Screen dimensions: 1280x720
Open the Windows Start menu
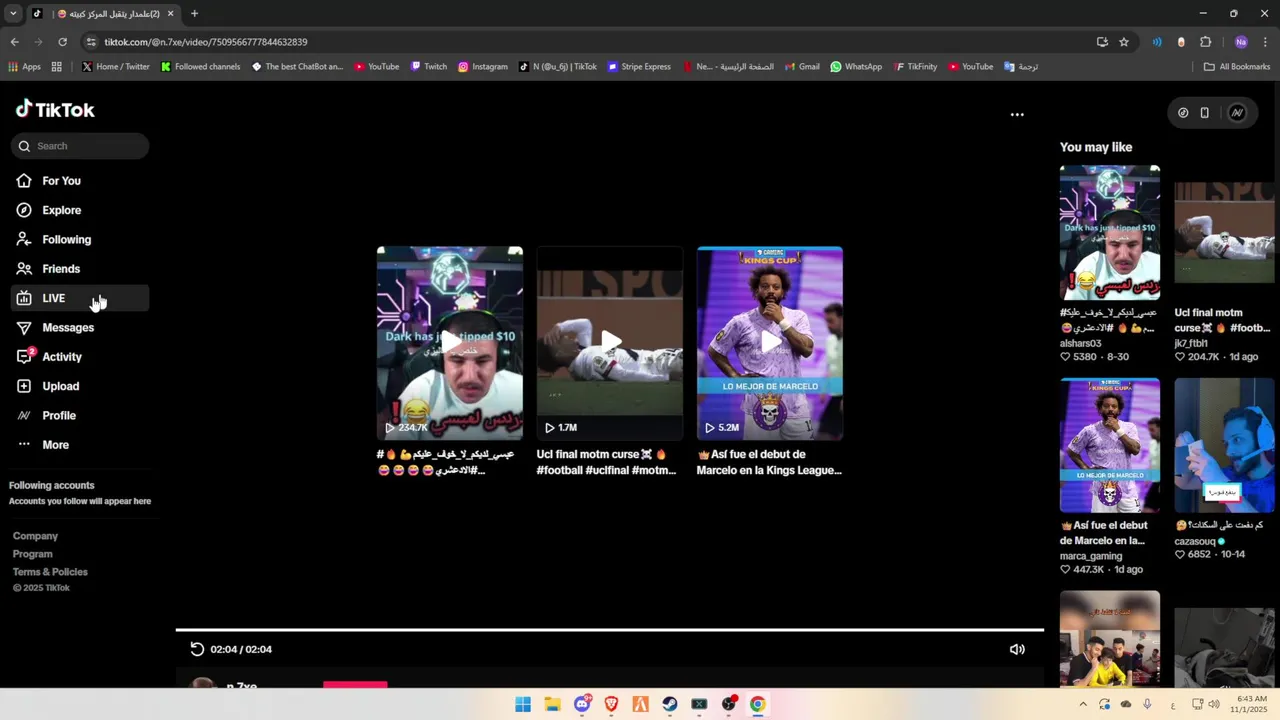click(523, 704)
